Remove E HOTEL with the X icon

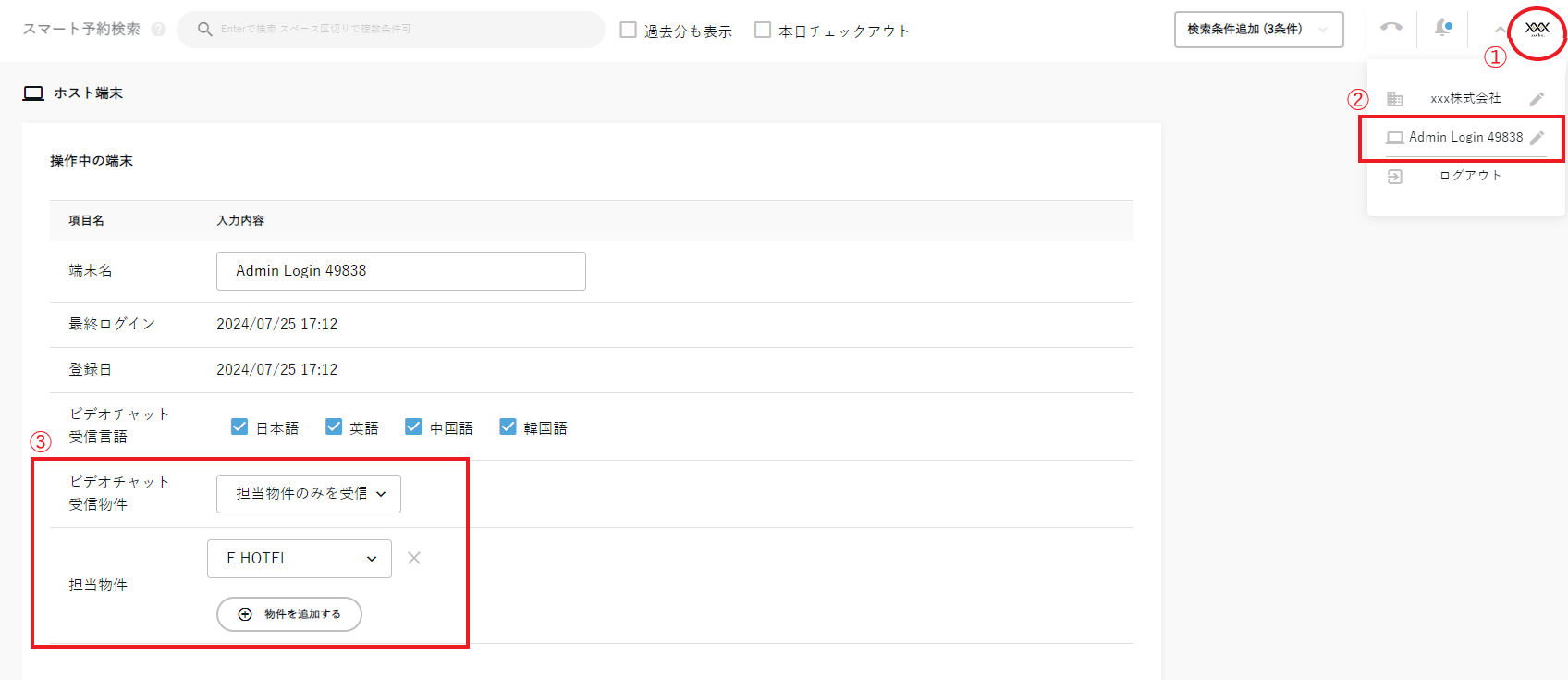tap(414, 558)
